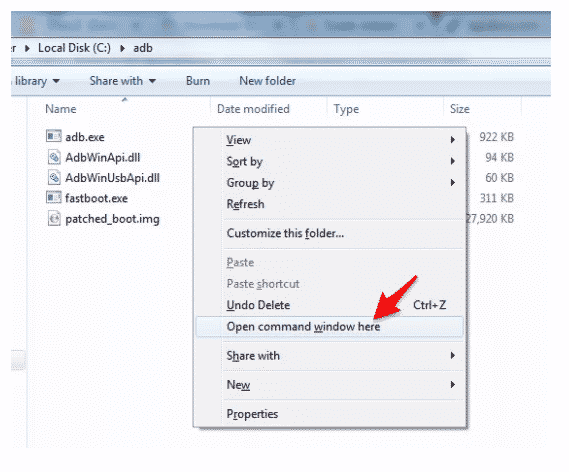Click Local Disk (C:) in address bar
The height and width of the screenshot is (472, 569).
click(74, 48)
